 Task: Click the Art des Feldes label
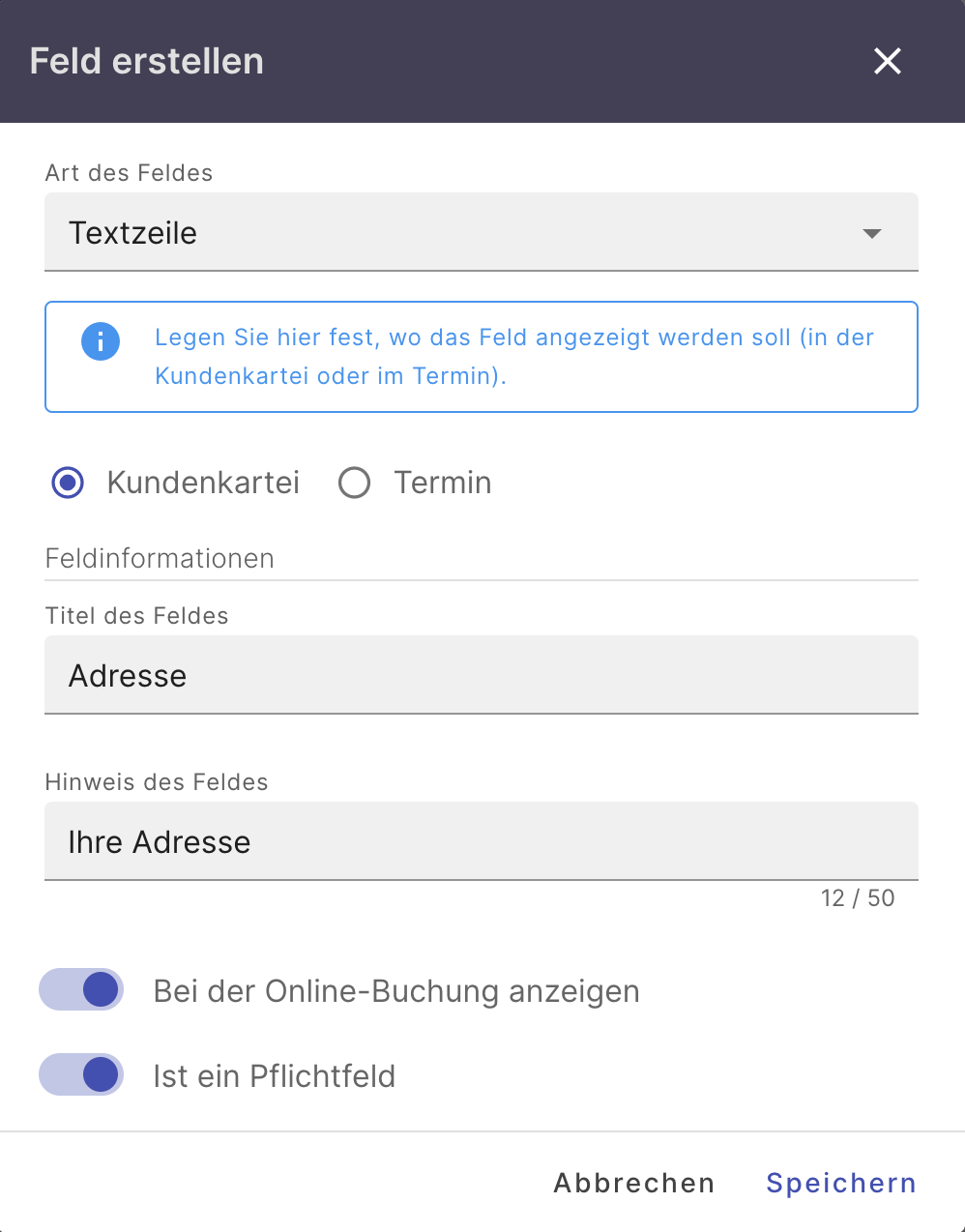(x=128, y=173)
